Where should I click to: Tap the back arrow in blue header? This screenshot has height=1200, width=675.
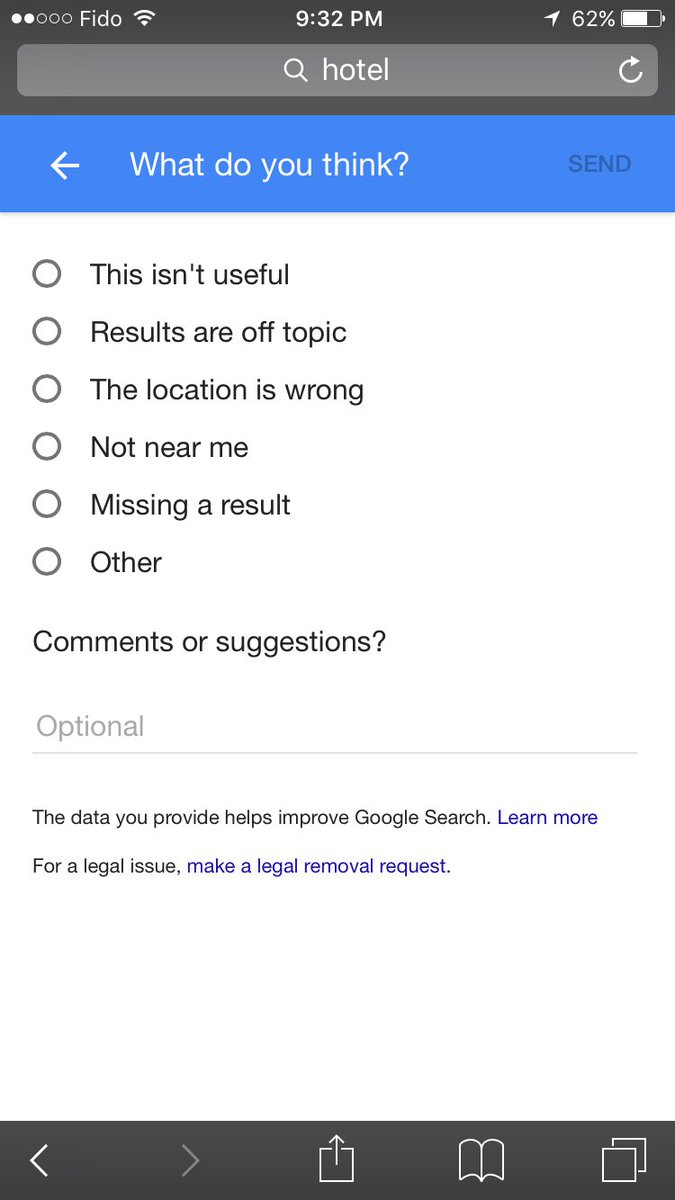[x=65, y=165]
